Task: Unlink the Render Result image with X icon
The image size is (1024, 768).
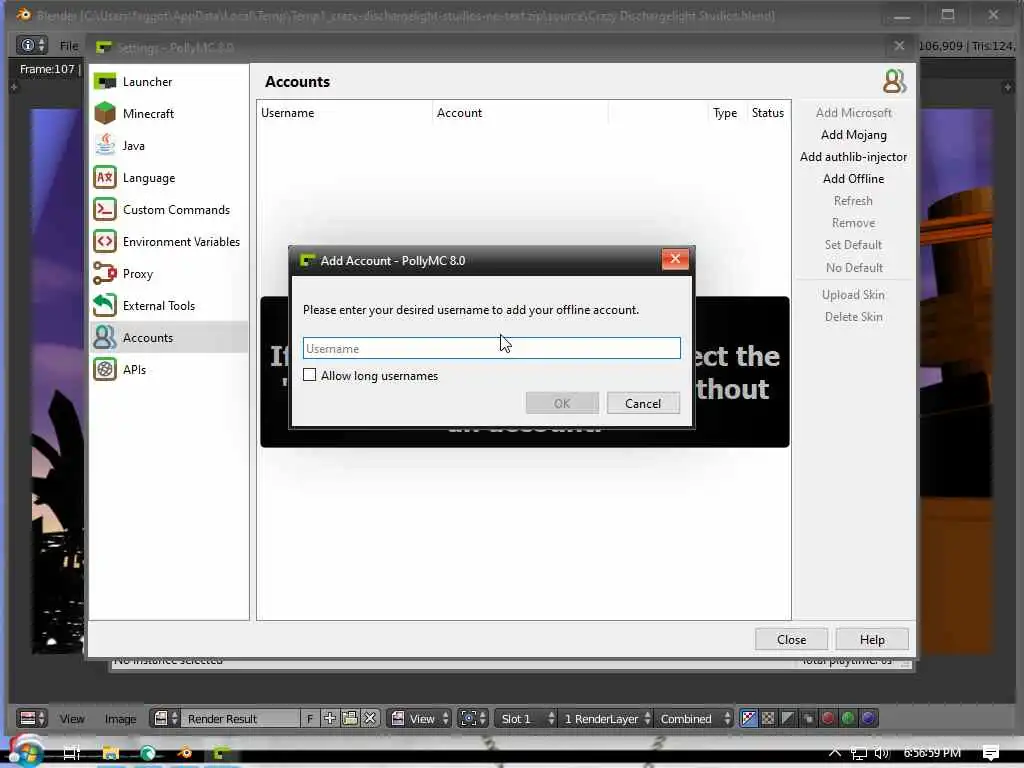Action: (370, 718)
